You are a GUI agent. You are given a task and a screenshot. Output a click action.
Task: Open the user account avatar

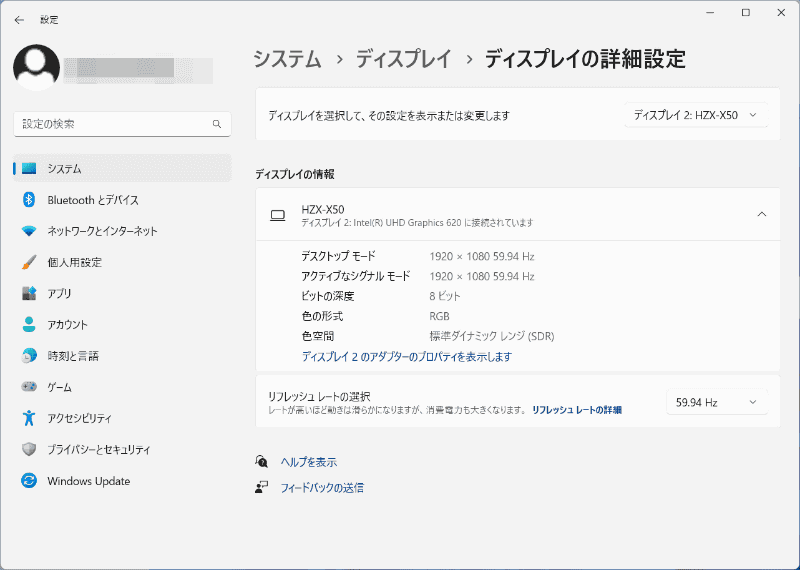[x=36, y=67]
